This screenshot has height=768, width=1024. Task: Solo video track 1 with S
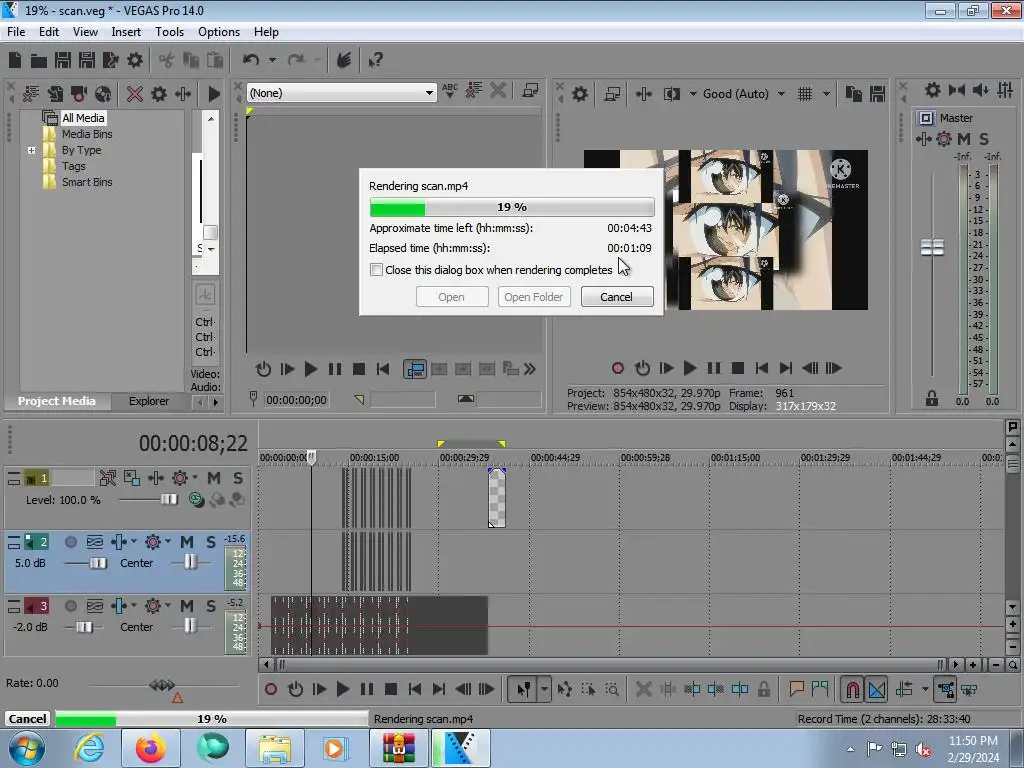coord(238,478)
